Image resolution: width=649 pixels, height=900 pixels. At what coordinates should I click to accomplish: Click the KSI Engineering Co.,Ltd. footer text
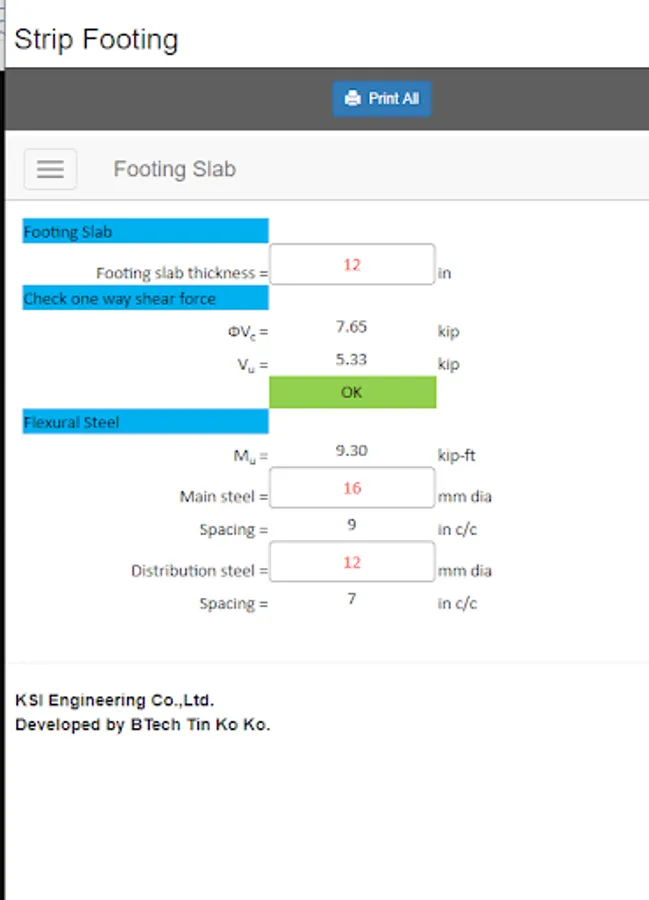[115, 700]
